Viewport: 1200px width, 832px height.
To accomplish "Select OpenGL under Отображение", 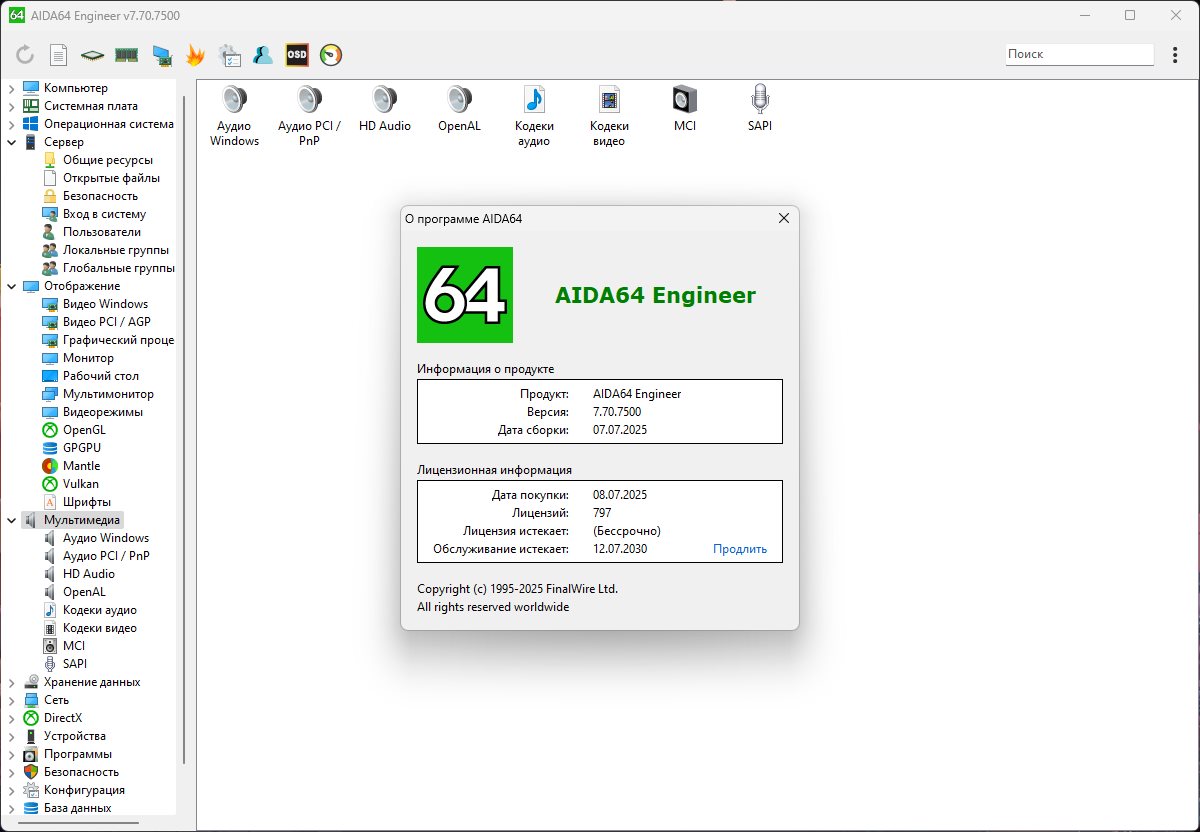I will pos(84,430).
